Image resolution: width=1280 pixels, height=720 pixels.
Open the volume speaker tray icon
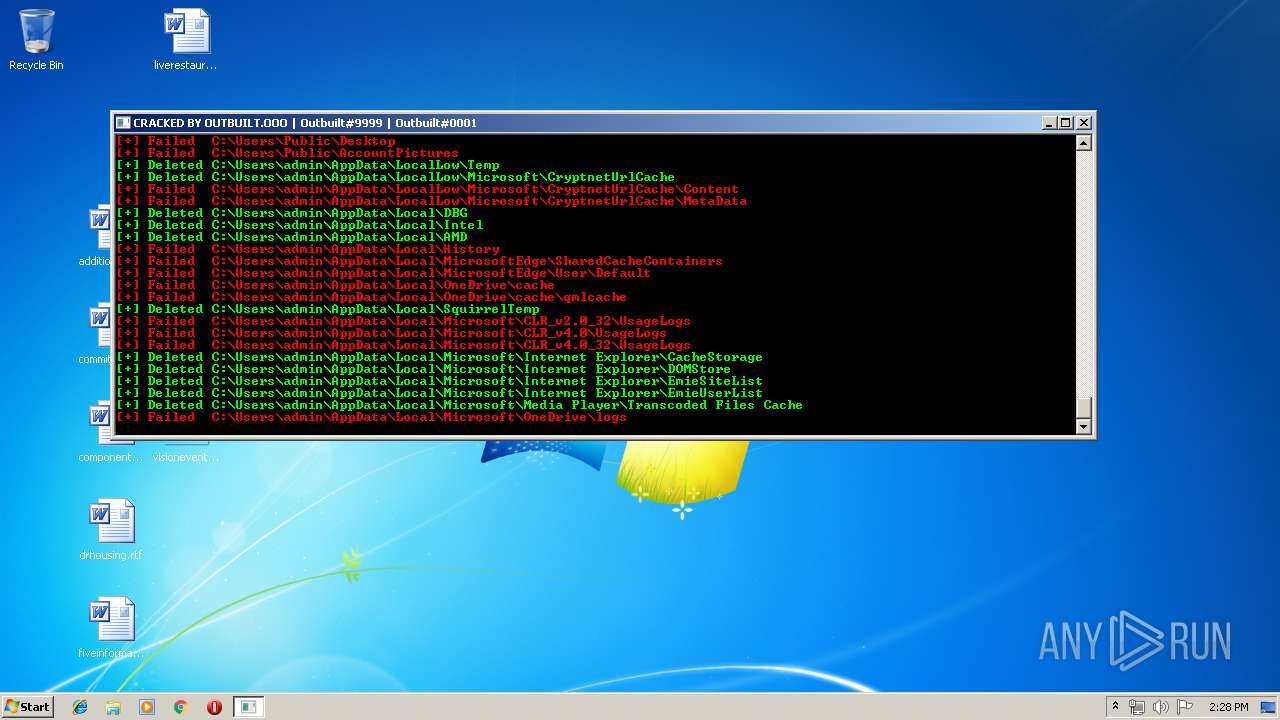1161,707
